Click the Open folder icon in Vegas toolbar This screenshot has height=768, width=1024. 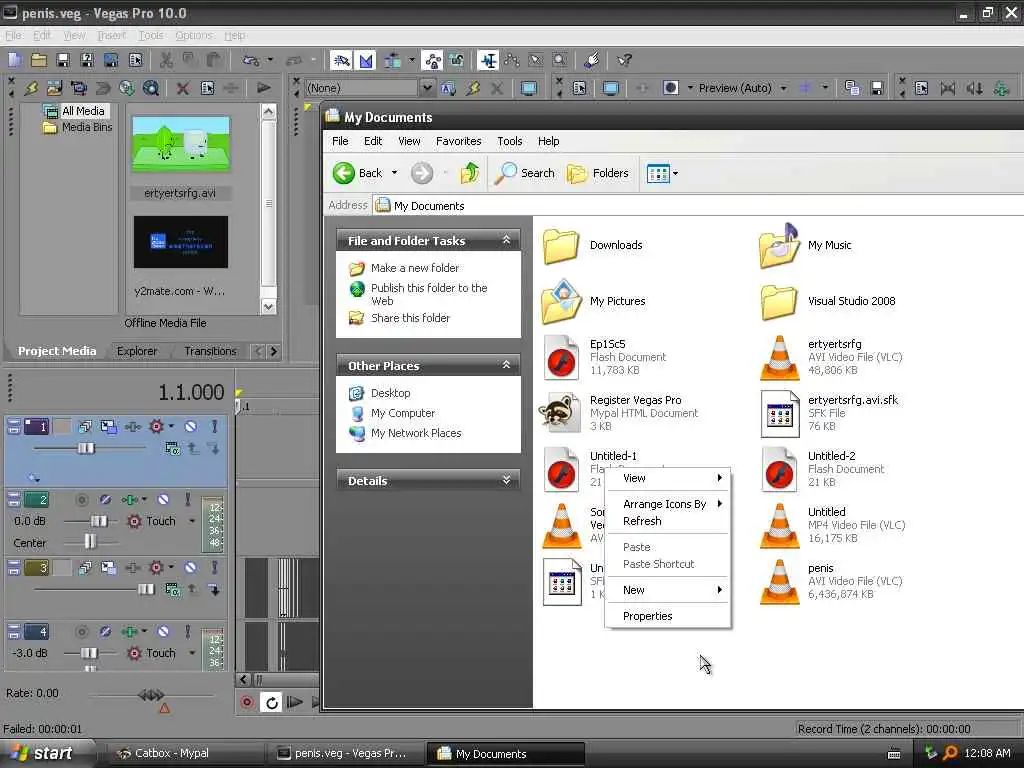tap(39, 61)
